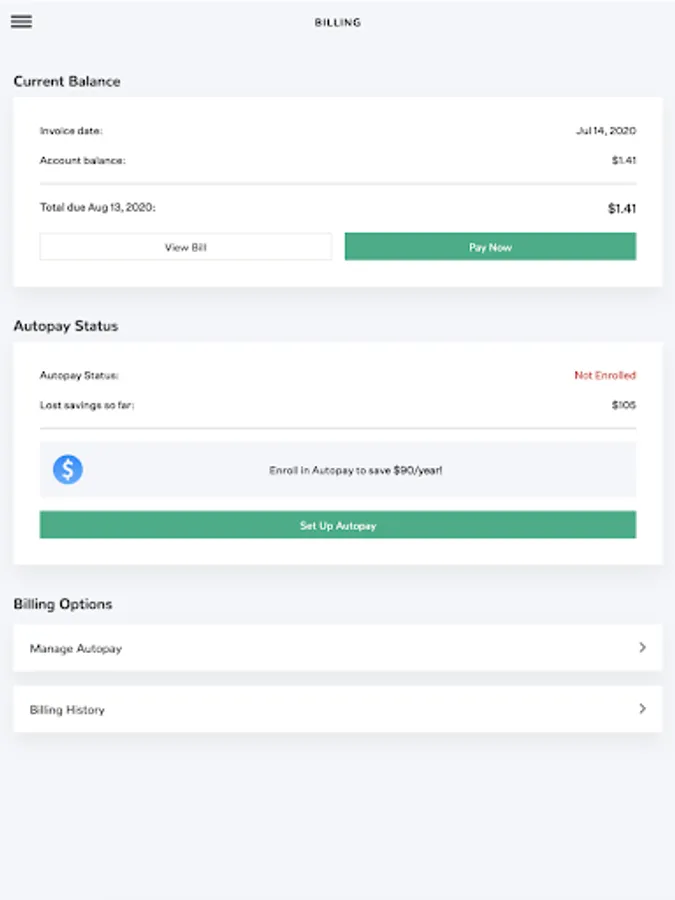
Task: Expand the Manage Autopay chevron arrow
Action: coord(642,648)
